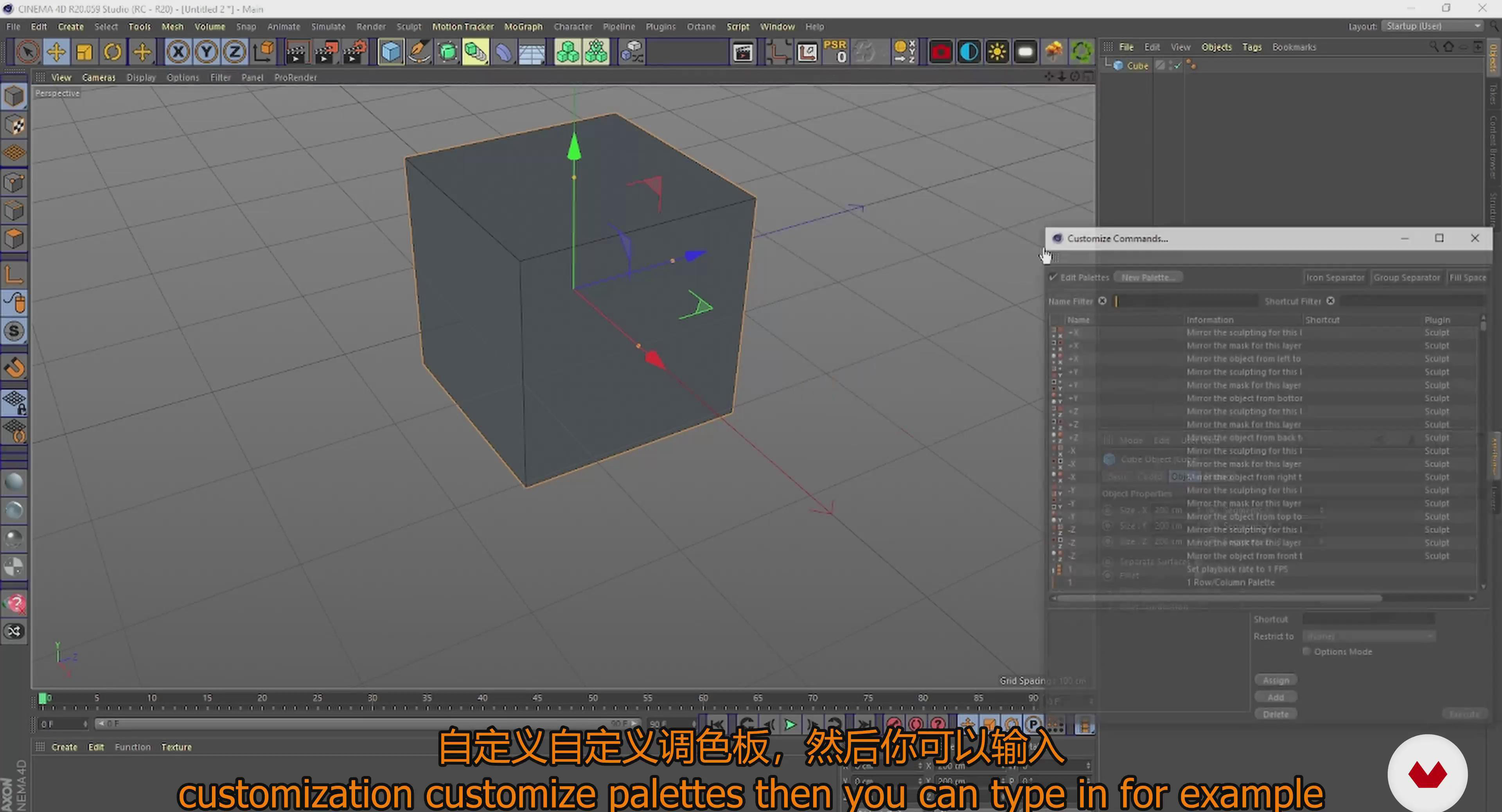Open the viewport Cameras menu
Screen dimensions: 1502x812
click(x=99, y=77)
